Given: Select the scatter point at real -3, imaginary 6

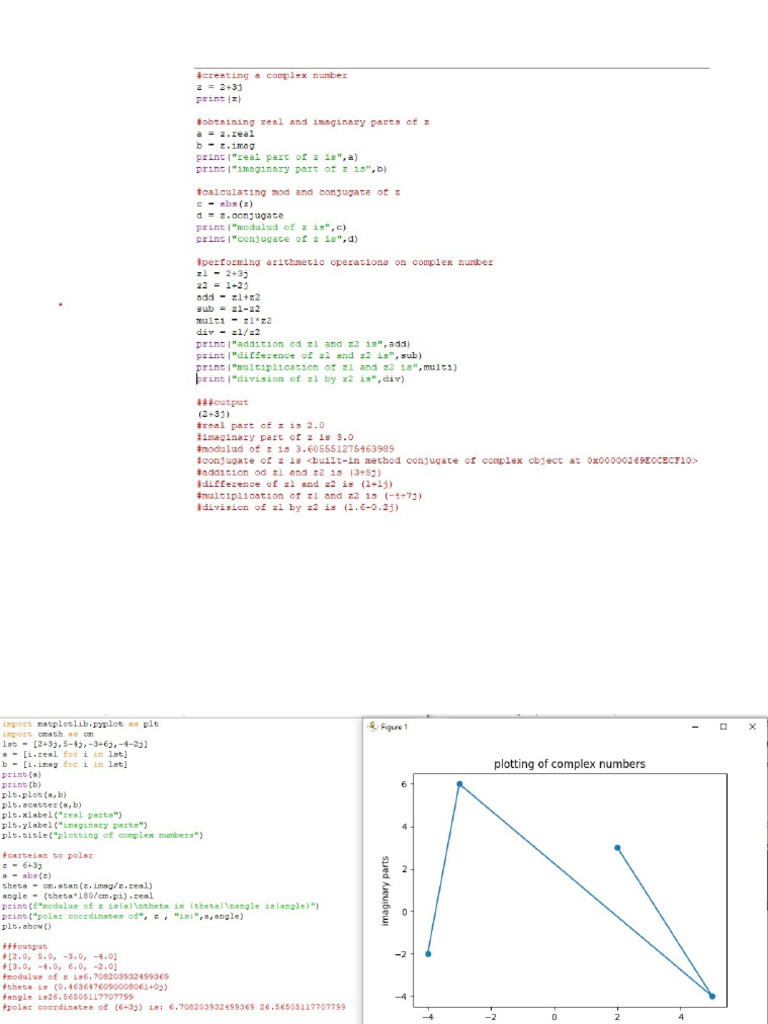Looking at the screenshot, I should click(x=459, y=784).
